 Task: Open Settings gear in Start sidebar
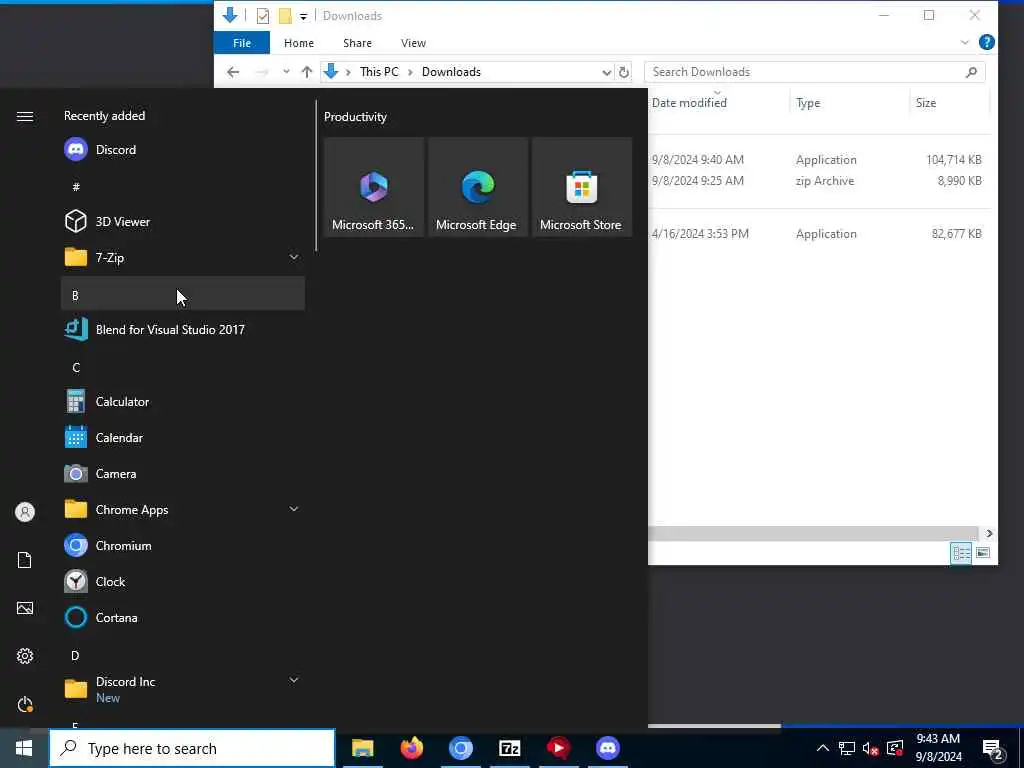click(25, 656)
